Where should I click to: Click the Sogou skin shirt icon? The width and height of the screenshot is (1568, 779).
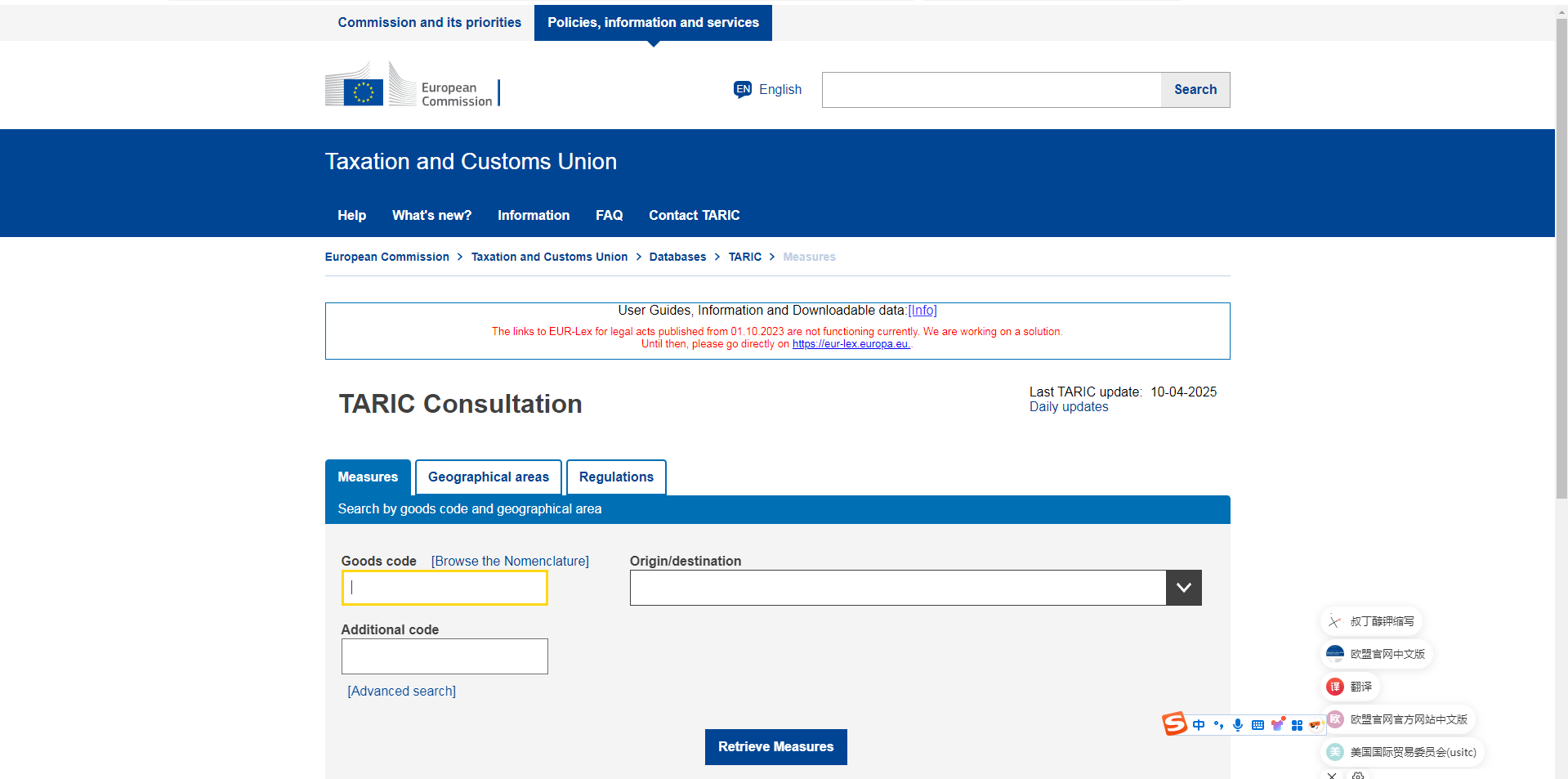1277,725
